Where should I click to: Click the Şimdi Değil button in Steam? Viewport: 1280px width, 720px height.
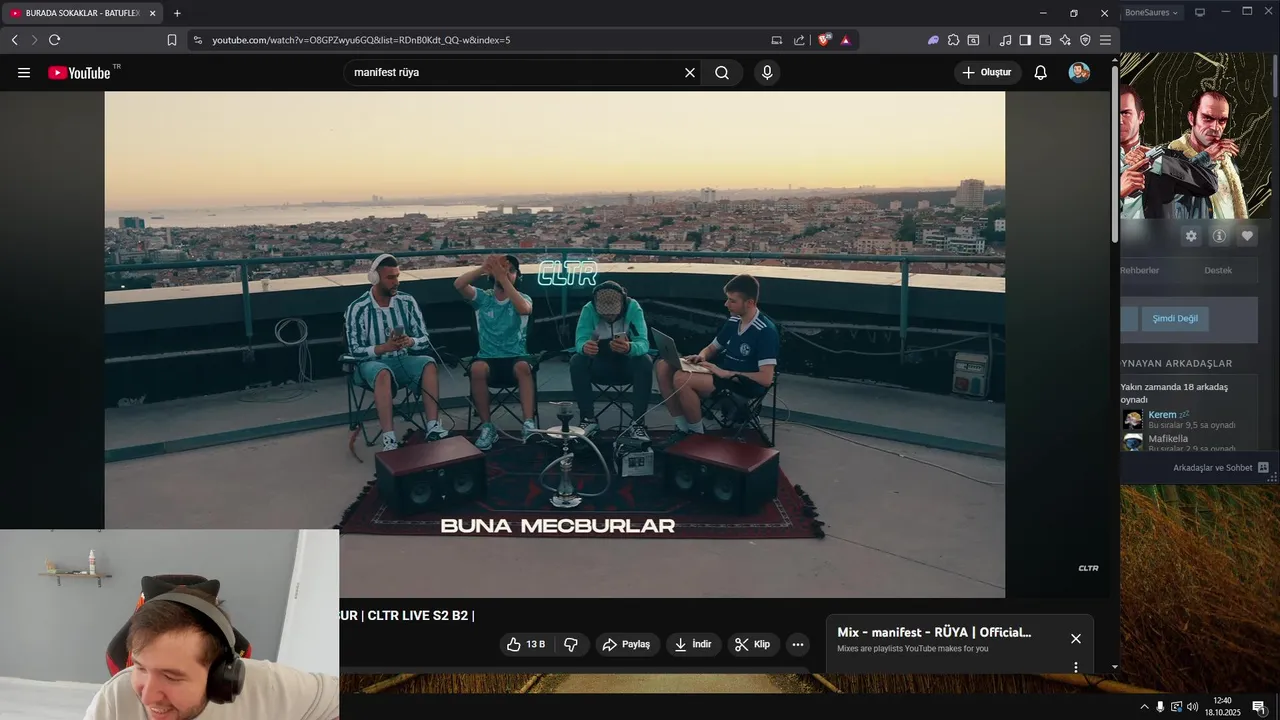point(1175,318)
